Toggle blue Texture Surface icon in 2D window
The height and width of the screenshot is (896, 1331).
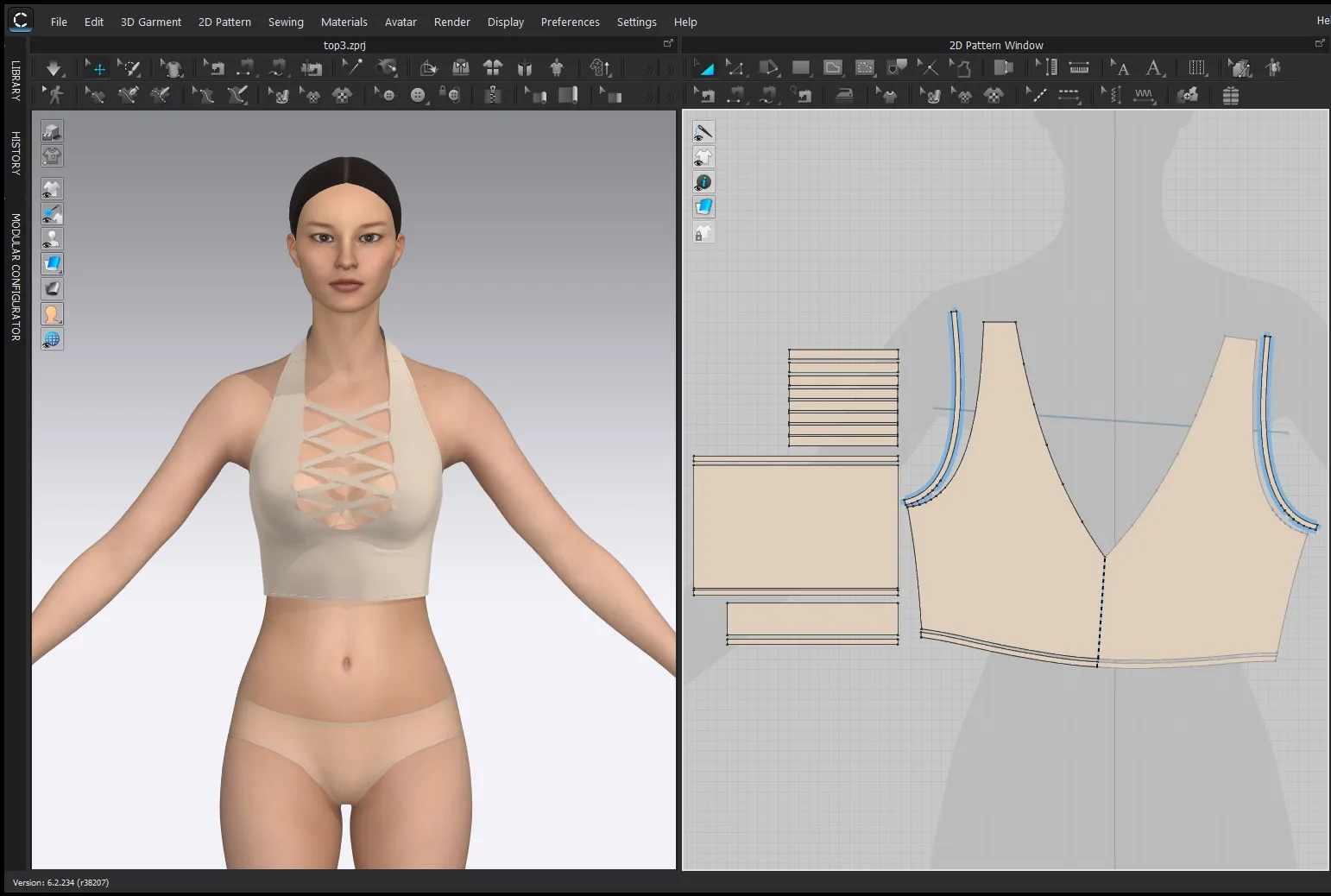tap(703, 207)
